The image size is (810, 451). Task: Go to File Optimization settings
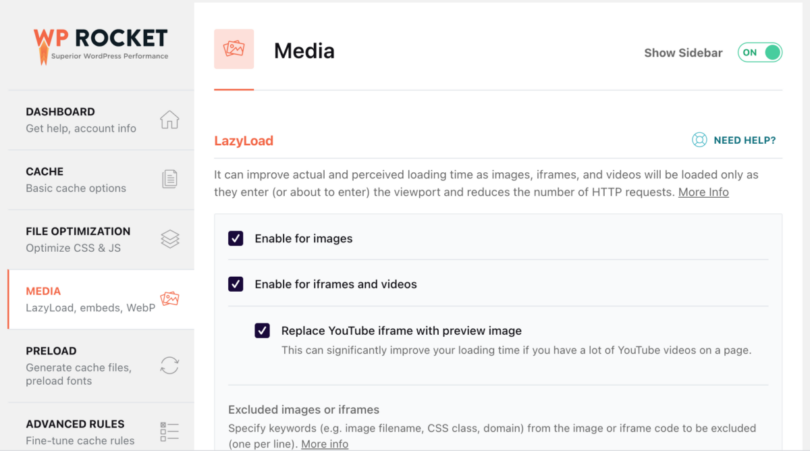[x=101, y=240]
